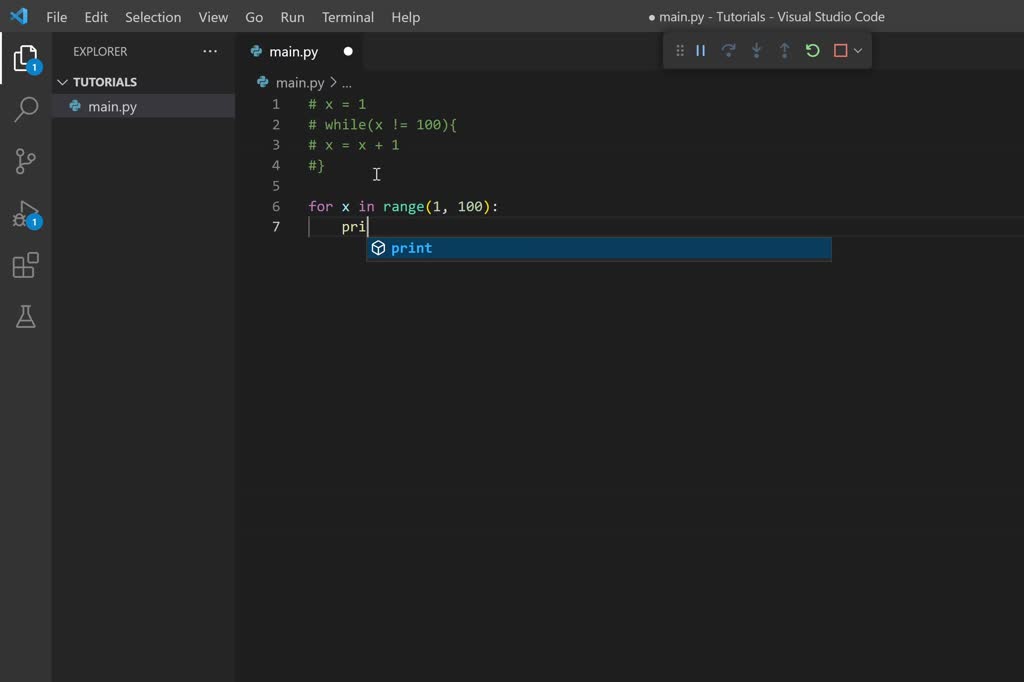Open the Explorer view in activity bar
The image size is (1024, 682).
pos(25,59)
